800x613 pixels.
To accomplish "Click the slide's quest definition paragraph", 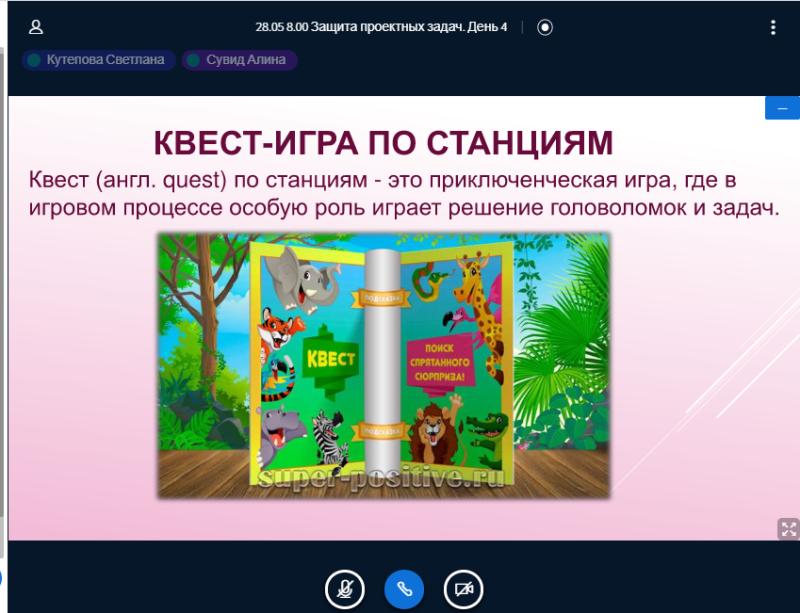I will pyautogui.click(x=403, y=194).
